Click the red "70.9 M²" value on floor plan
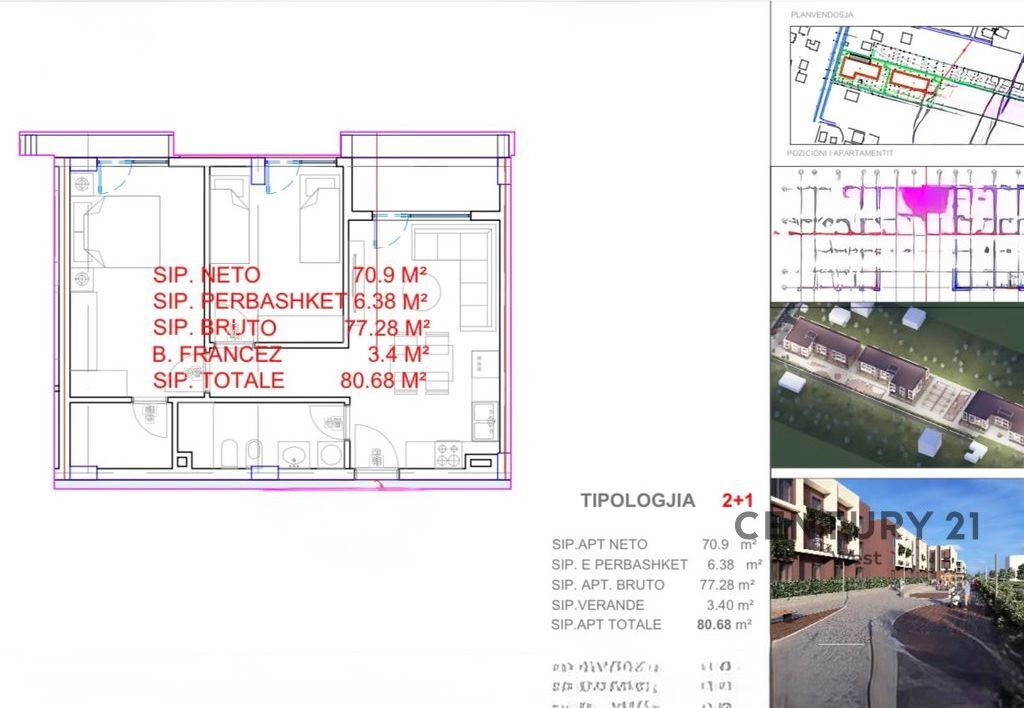Viewport: 1024px width, 708px height. [390, 275]
